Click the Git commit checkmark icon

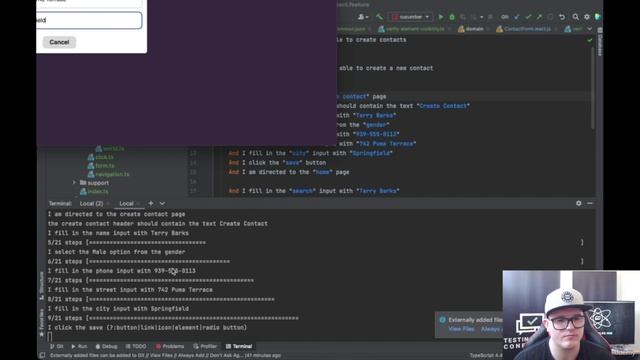tap(528, 17)
